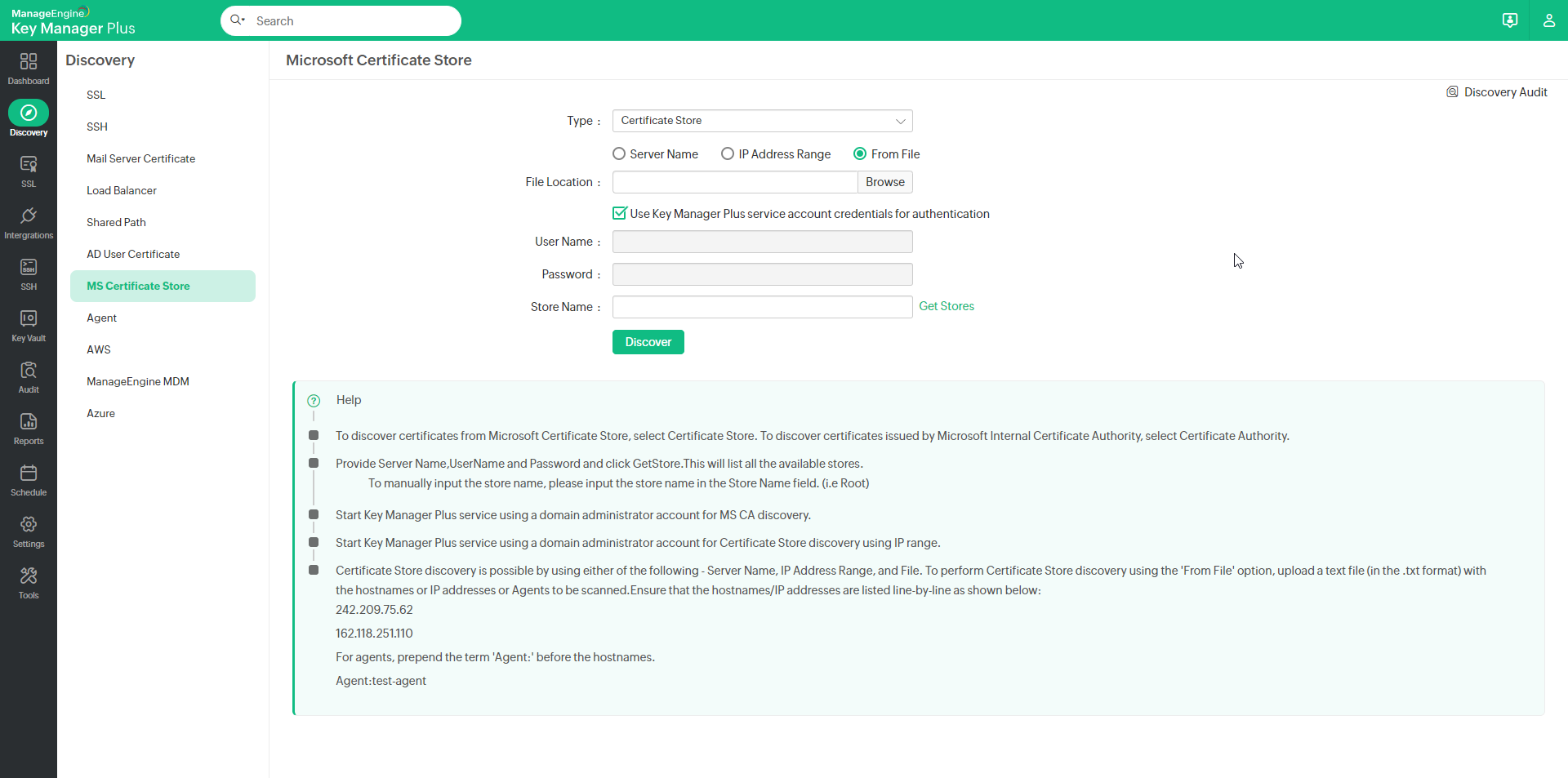Open the Integrations panel
The width and height of the screenshot is (1568, 778).
click(29, 222)
